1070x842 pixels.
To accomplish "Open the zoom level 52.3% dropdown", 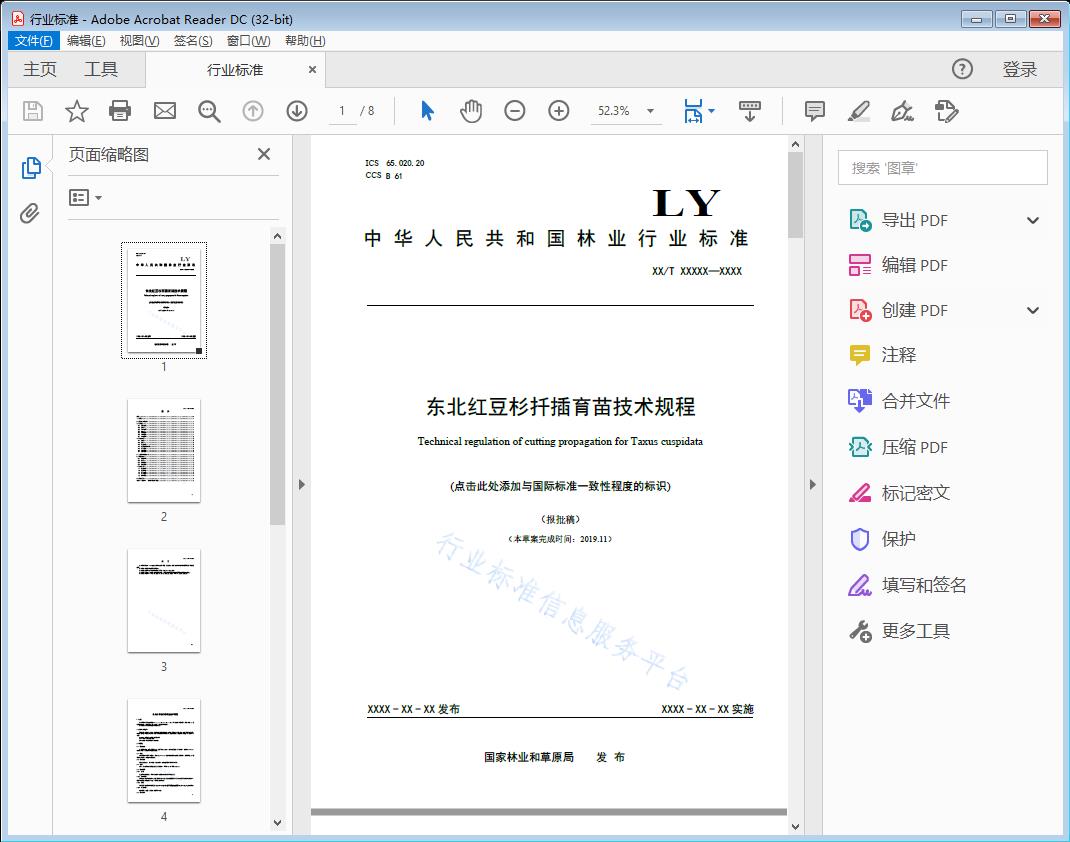I will 626,111.
